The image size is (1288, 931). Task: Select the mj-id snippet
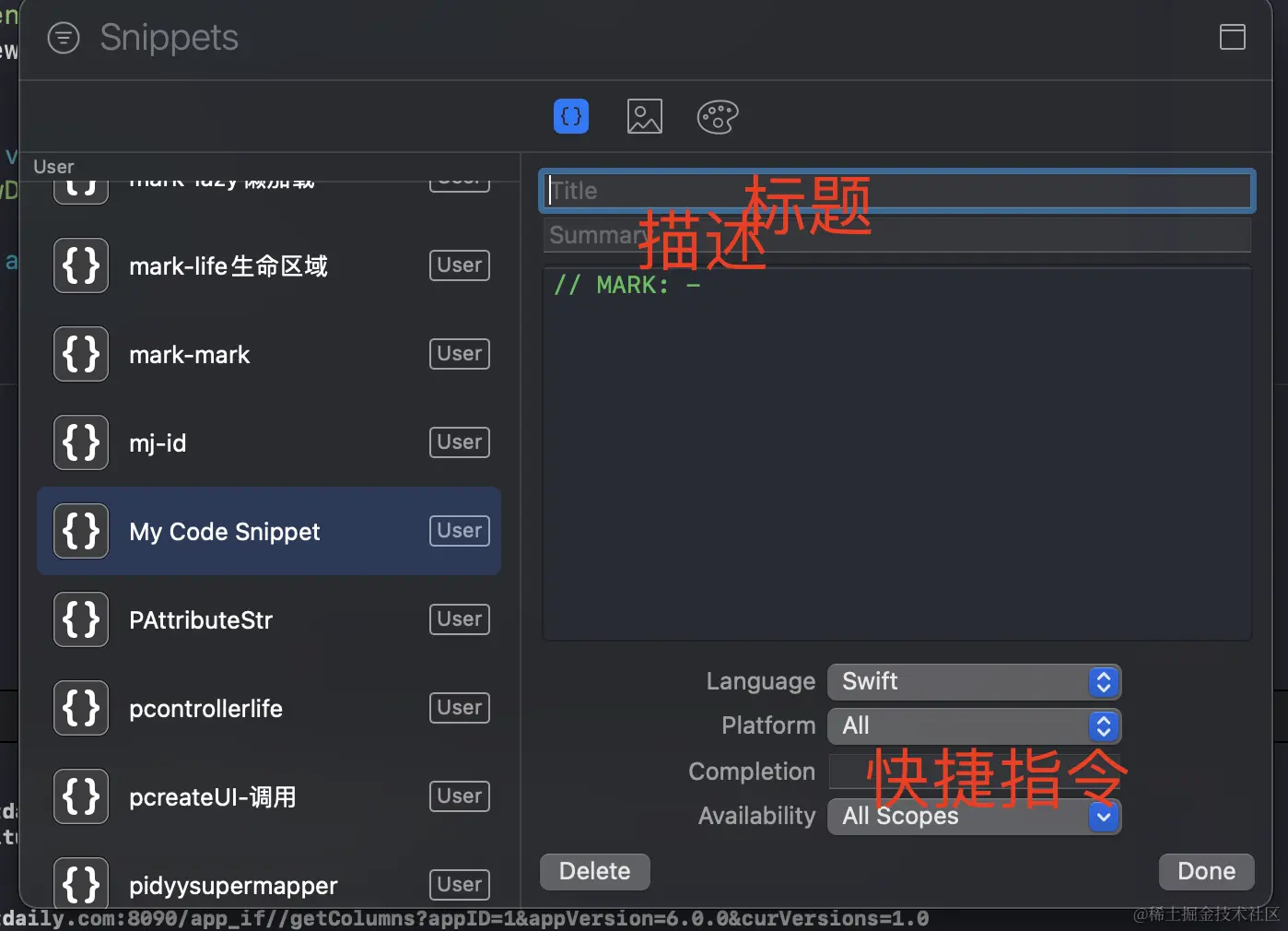[x=269, y=442]
